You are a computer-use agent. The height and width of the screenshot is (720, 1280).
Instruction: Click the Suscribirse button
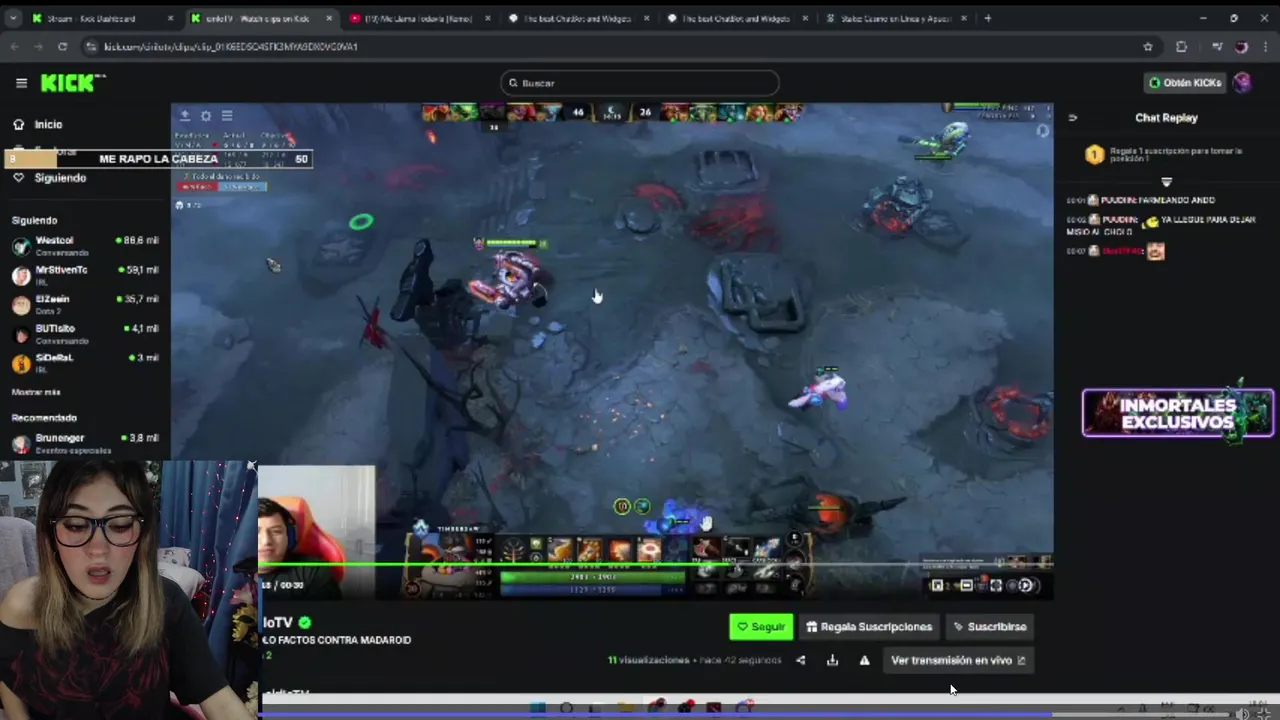tap(990, 627)
